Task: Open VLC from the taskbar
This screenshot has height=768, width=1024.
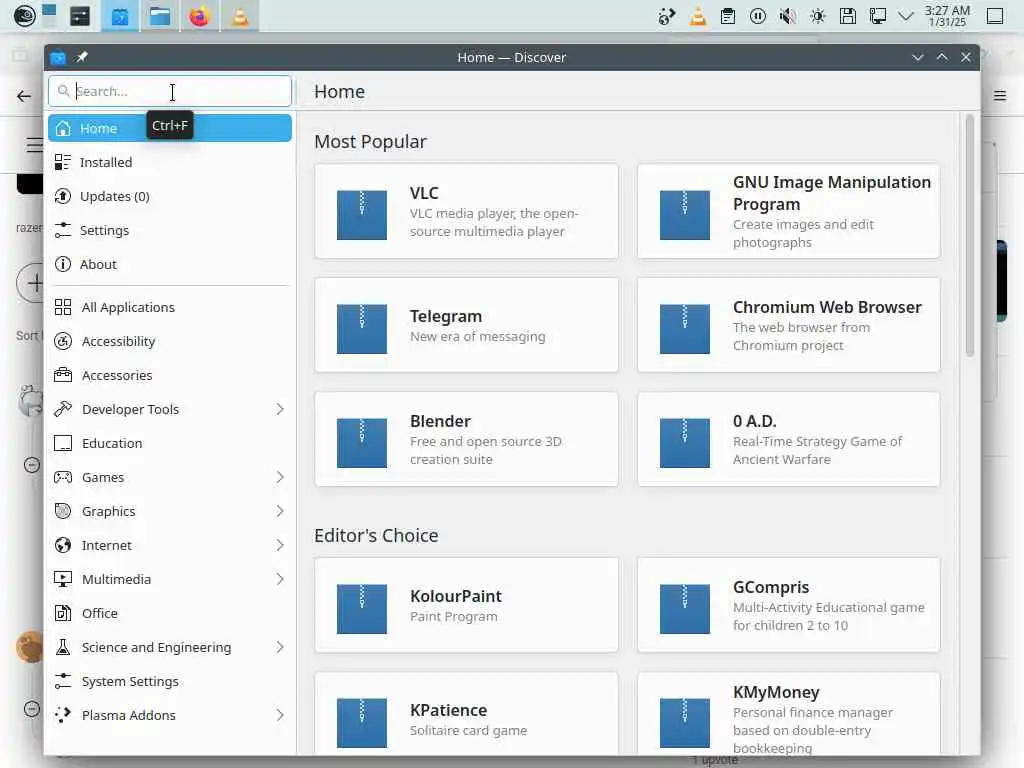Action: (x=240, y=16)
